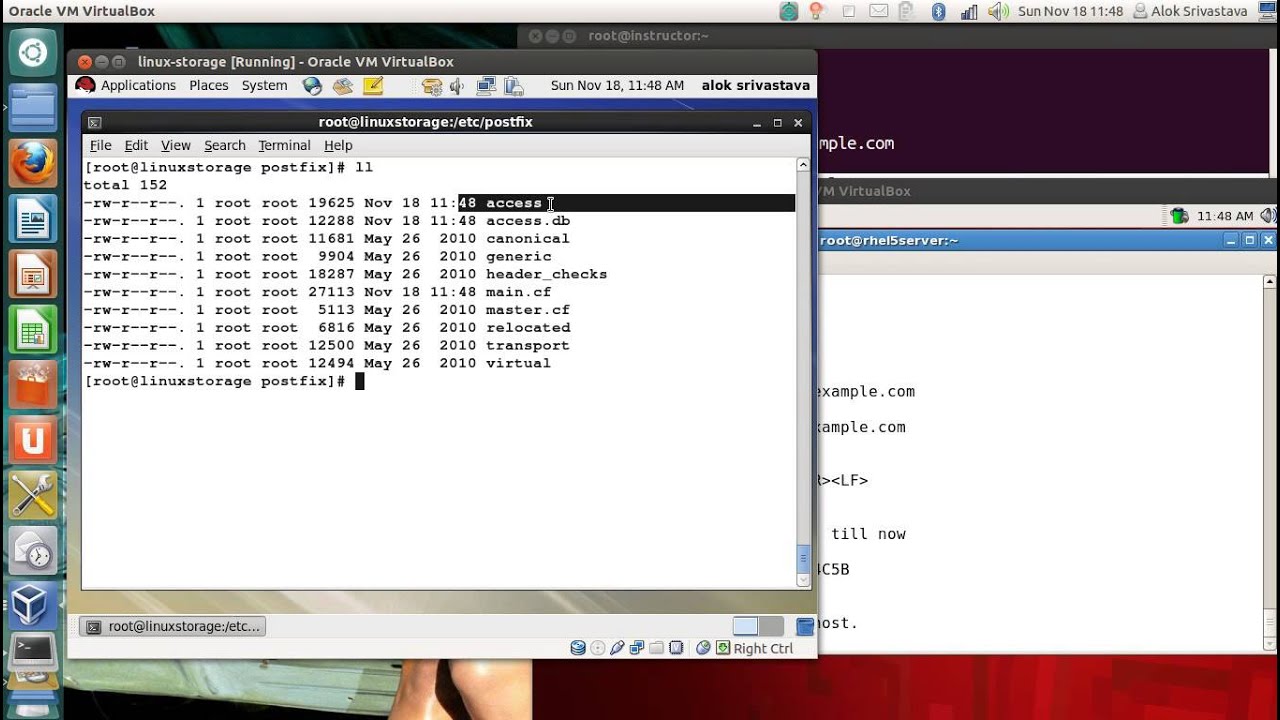Switch to second guest workspace
The image size is (1280, 720).
771,627
